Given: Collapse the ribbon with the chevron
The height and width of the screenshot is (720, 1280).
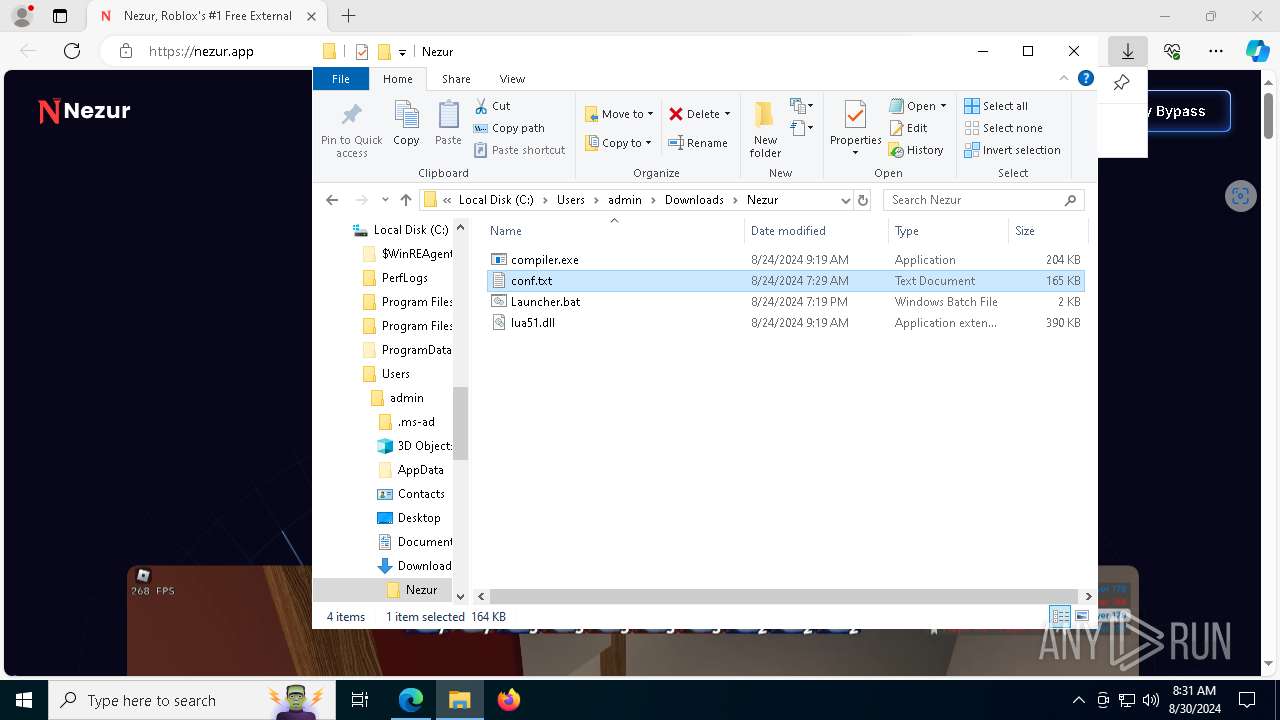Looking at the screenshot, I should click(1064, 79).
